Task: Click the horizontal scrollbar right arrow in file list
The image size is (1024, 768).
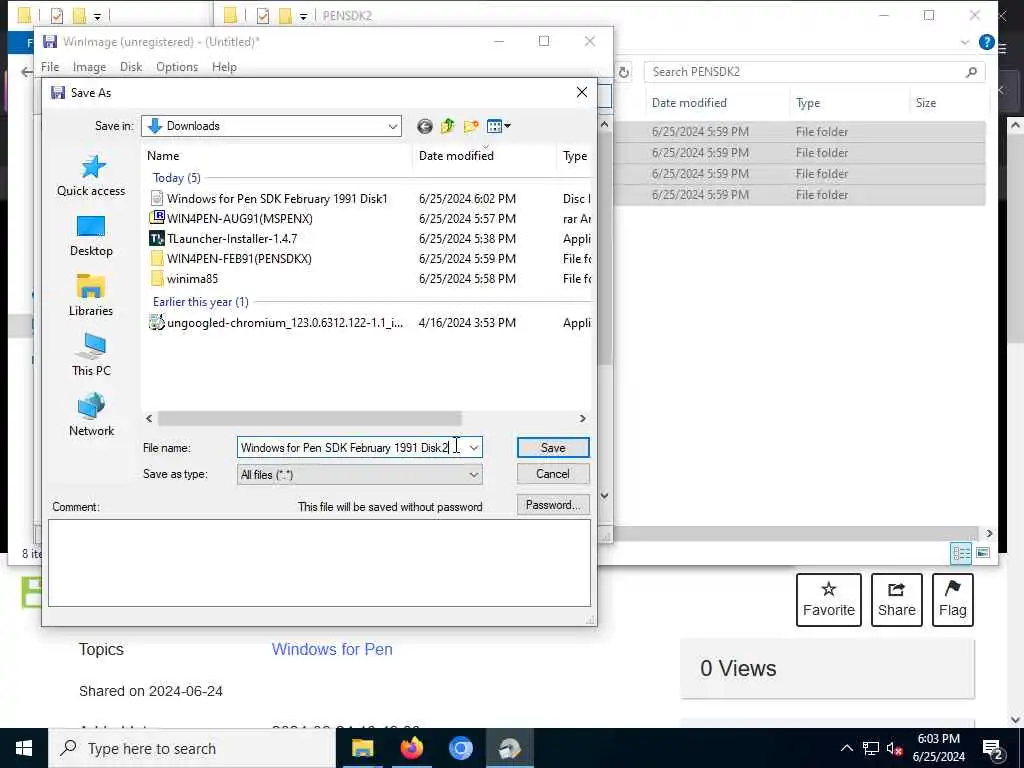Action: point(583,419)
